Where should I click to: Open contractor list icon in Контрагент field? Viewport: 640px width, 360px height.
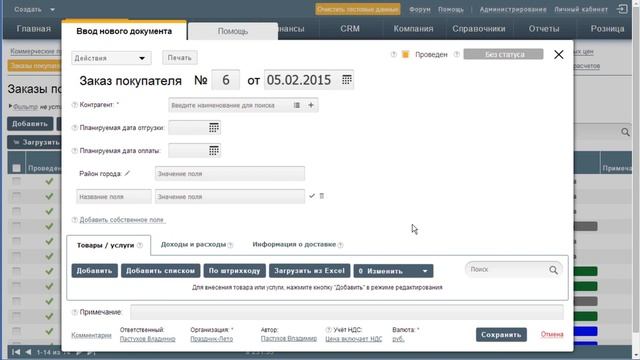(297, 105)
